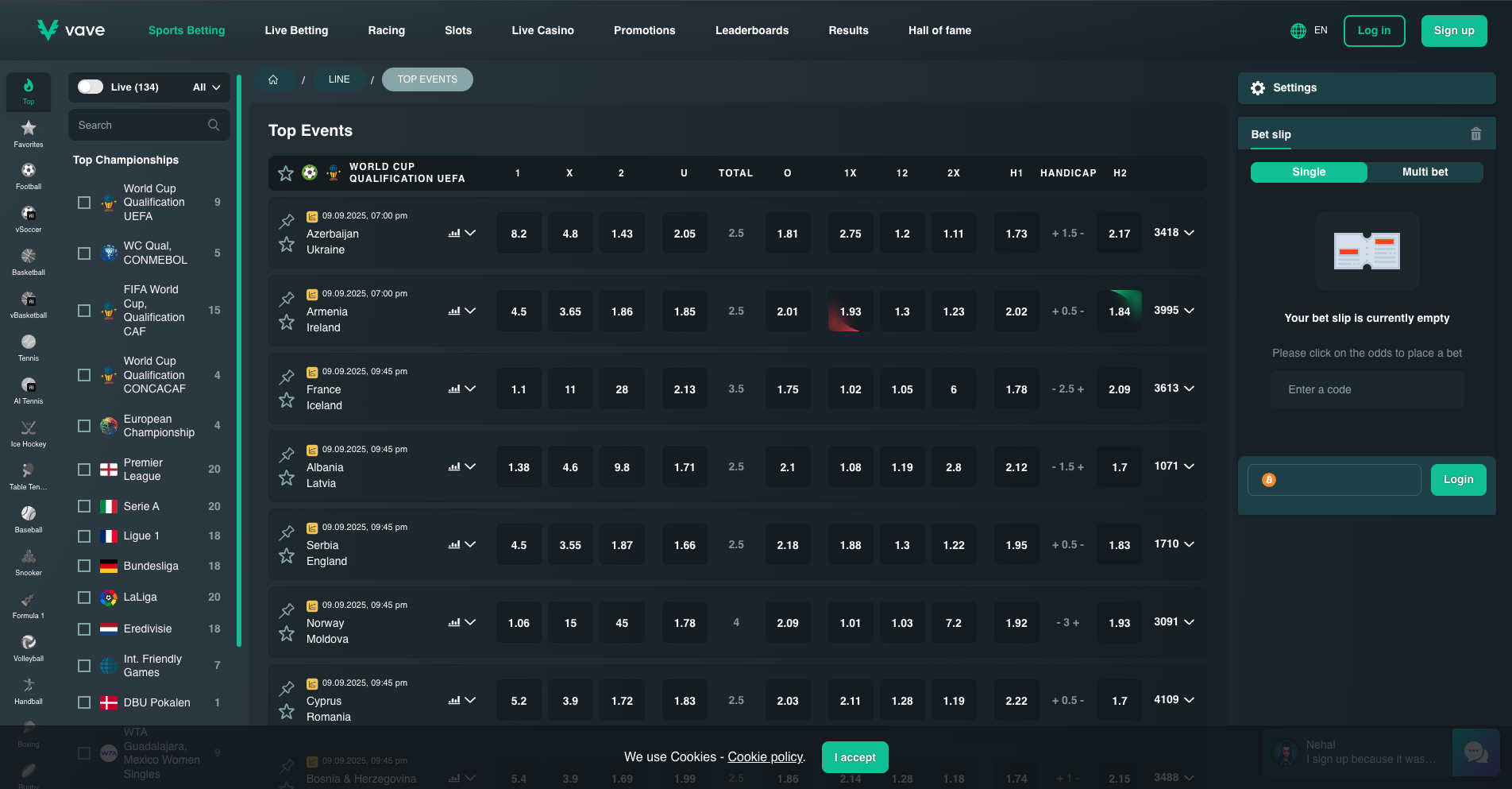Select odds 8.2 for Azerbaijan win
Image resolution: width=1512 pixels, height=789 pixels.
pos(519,234)
